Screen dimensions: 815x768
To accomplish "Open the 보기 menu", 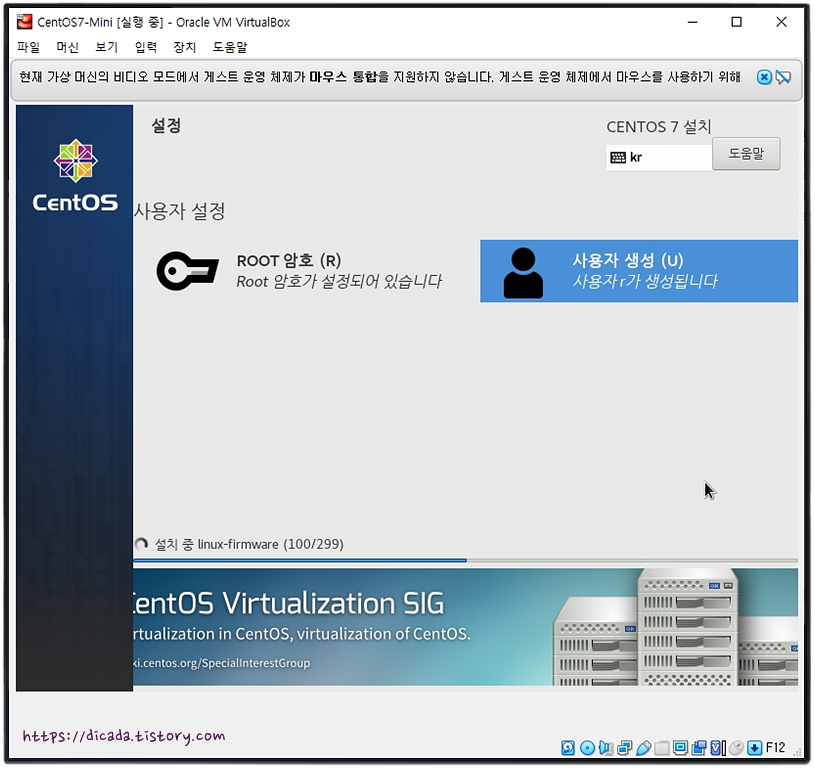I will (107, 47).
